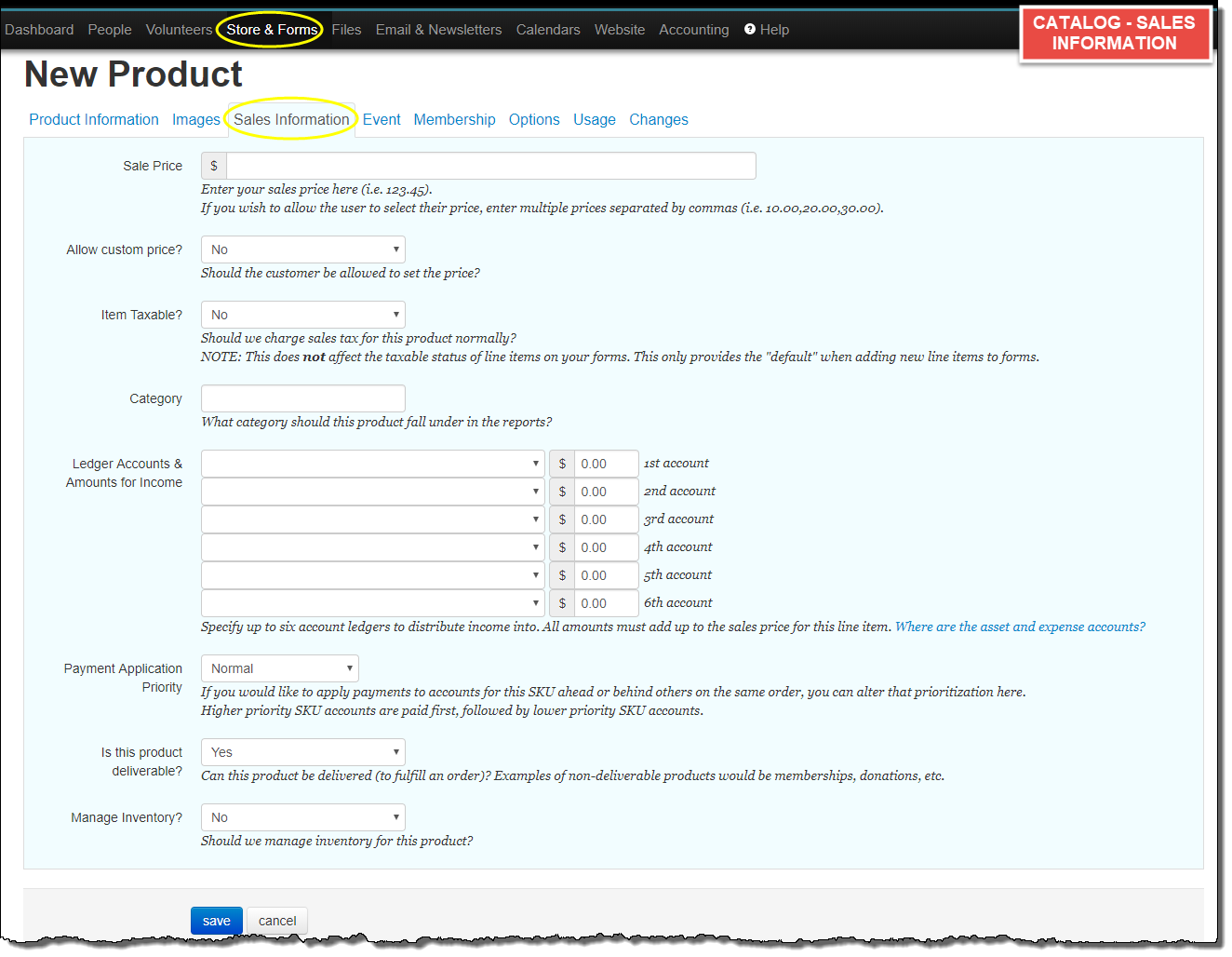Open the Volunteers menu

coord(179,30)
